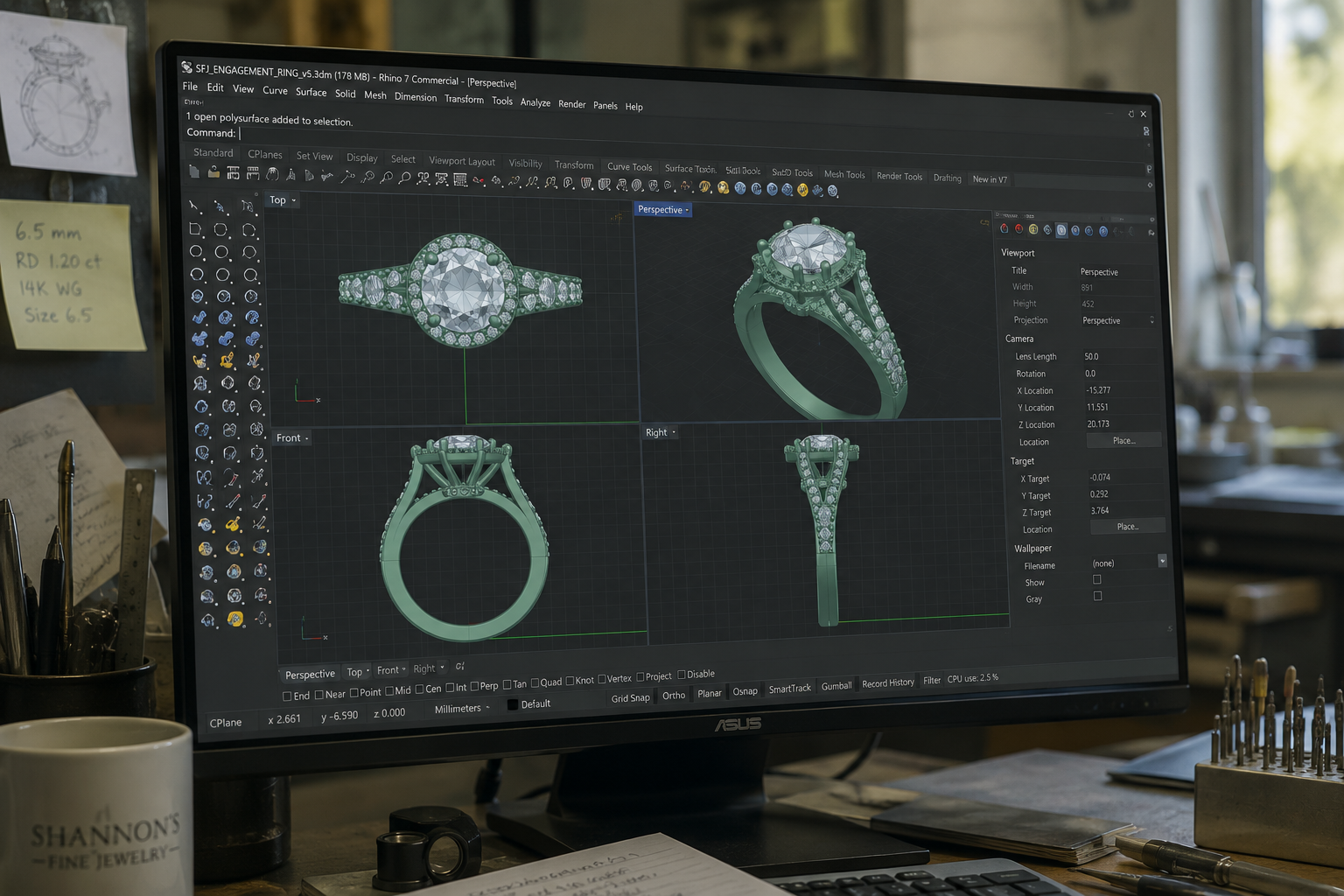Expand the Wallpaper Filename dropdown

pyautogui.click(x=1162, y=561)
